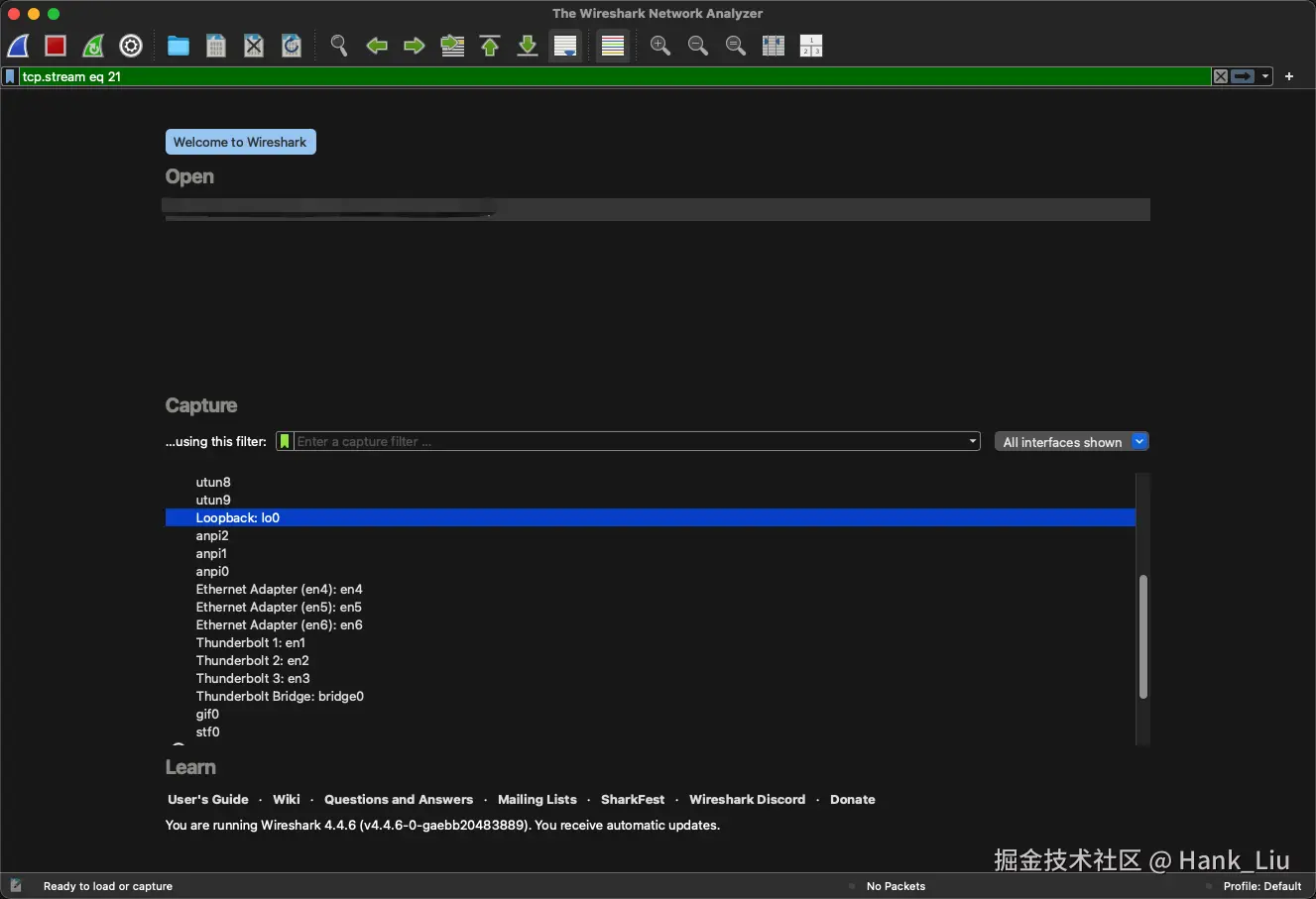Focus the Enter a capture filter field

click(630, 442)
